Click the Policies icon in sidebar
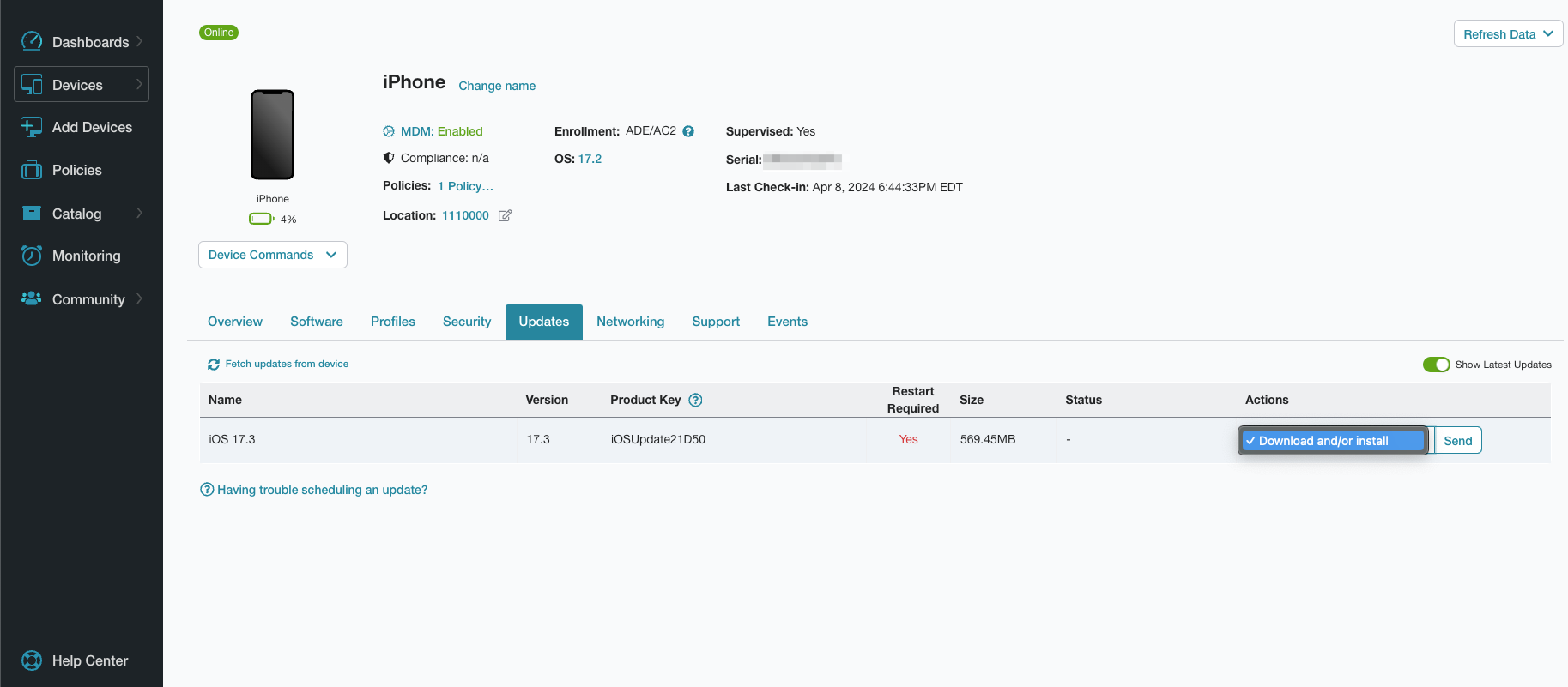This screenshot has height=687, width=1568. pos(32,170)
